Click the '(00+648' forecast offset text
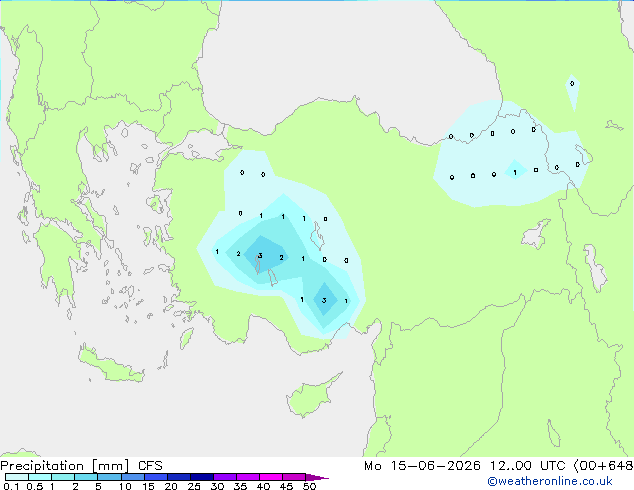 click(603, 466)
